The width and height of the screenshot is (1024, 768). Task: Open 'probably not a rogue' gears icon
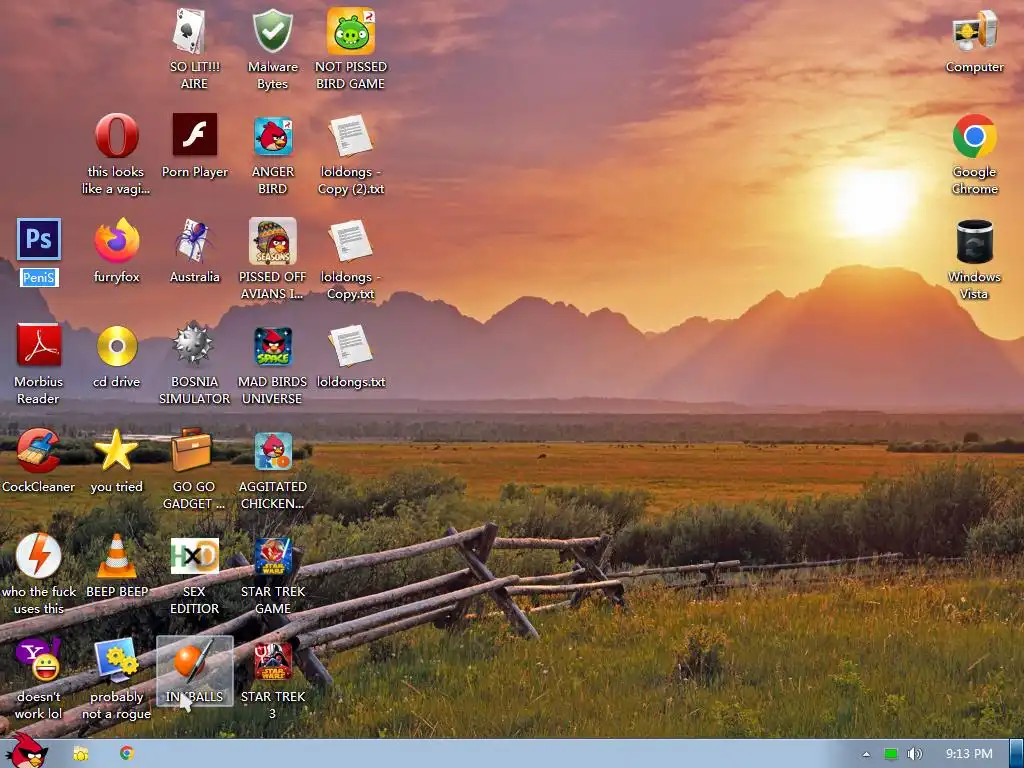tap(116, 660)
